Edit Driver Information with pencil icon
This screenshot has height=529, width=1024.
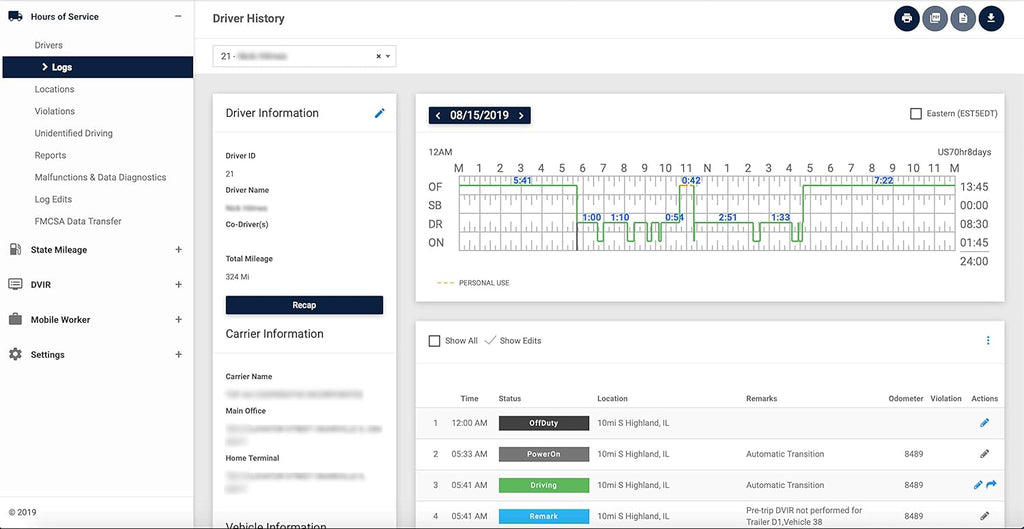(x=379, y=113)
